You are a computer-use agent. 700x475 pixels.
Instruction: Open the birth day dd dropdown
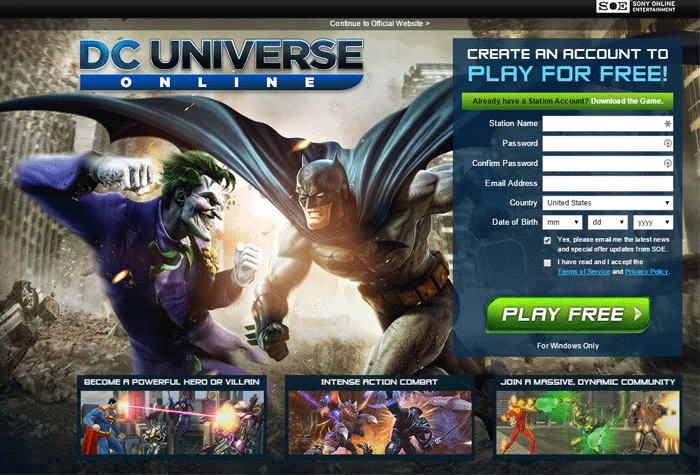608,222
